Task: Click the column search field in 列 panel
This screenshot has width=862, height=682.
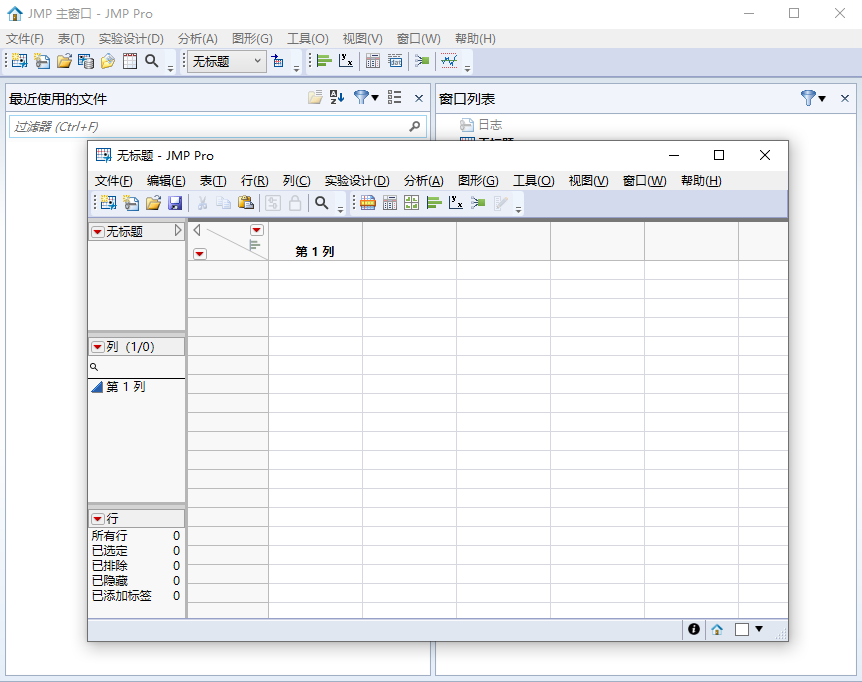Action: point(136,367)
